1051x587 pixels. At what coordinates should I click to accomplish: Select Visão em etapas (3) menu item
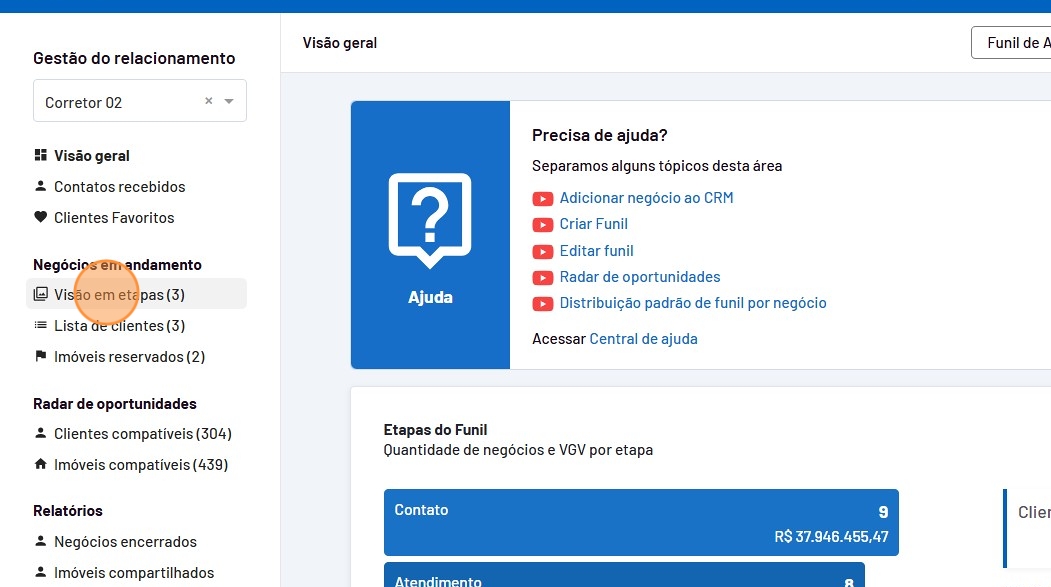[x=119, y=295]
